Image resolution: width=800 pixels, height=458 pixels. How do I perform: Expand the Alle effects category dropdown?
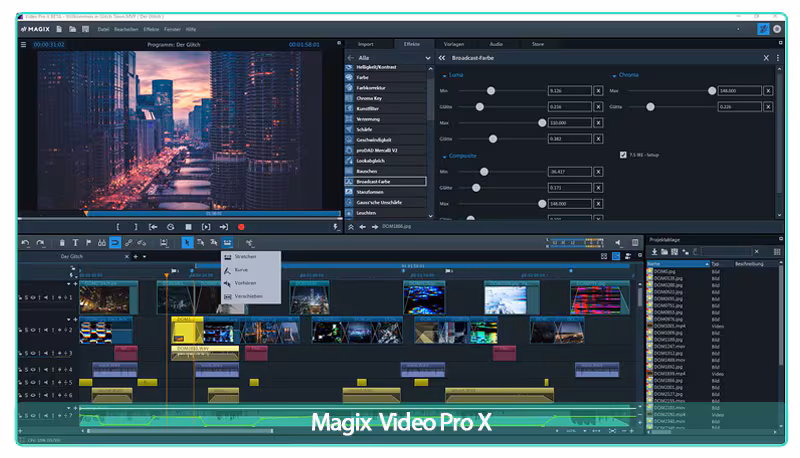pos(428,58)
